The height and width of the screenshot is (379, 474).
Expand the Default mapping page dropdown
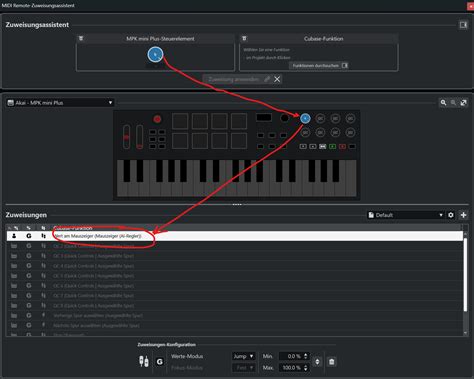pos(406,215)
